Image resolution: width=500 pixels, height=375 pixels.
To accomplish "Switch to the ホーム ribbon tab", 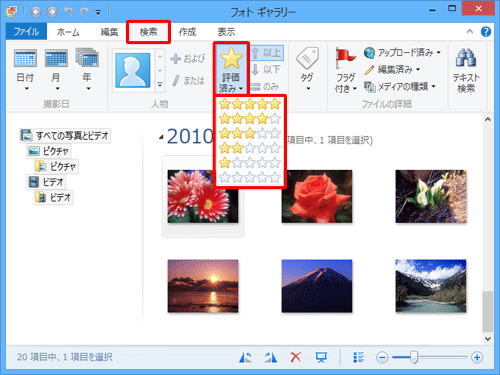I will pos(68,32).
